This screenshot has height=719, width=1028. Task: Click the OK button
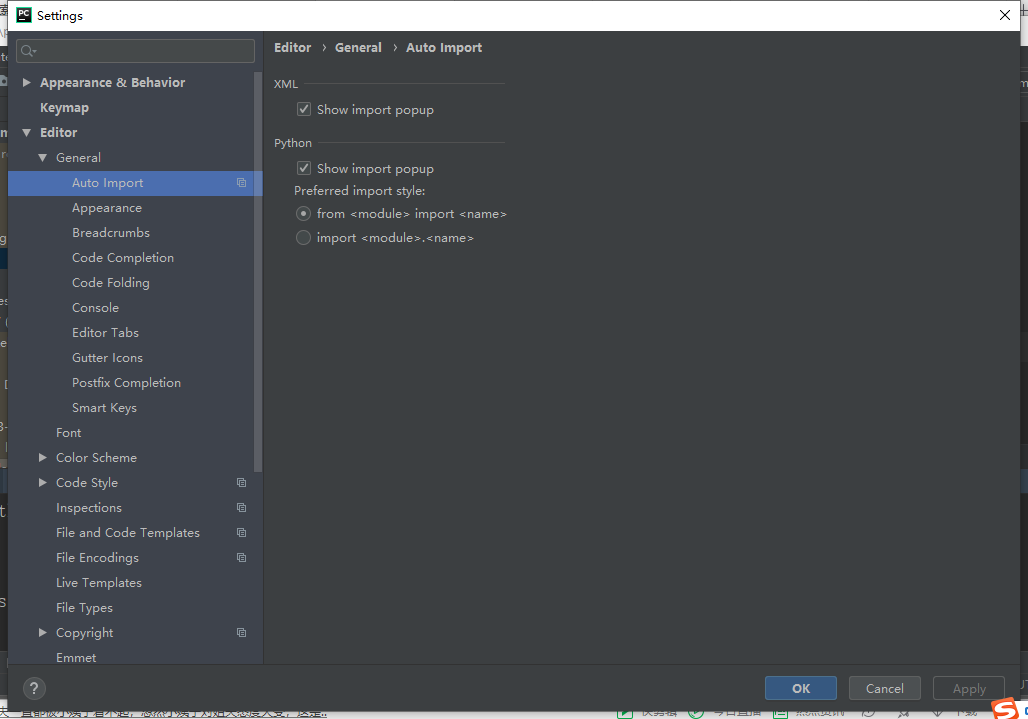801,688
